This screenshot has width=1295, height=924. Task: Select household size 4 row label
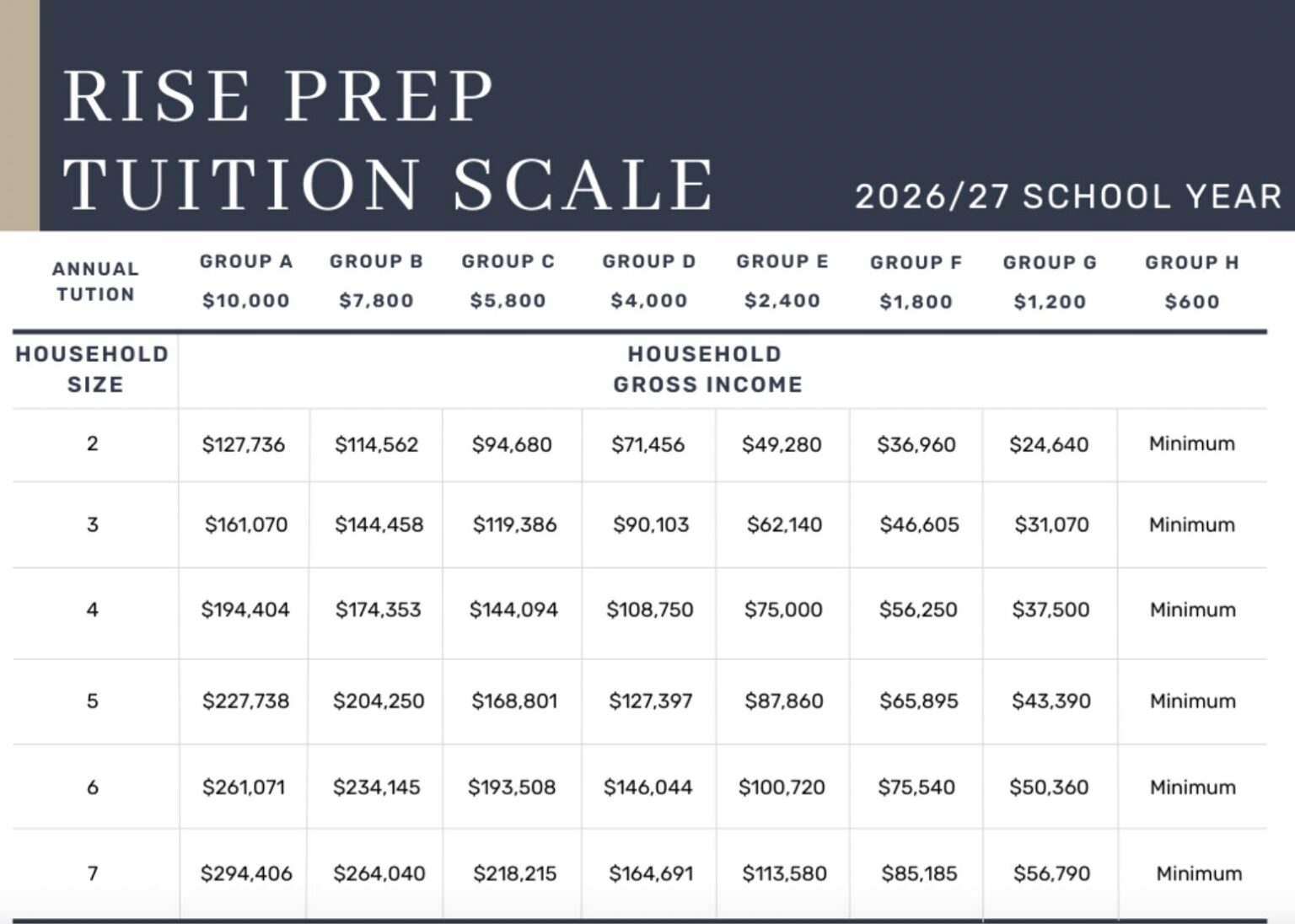(x=93, y=610)
